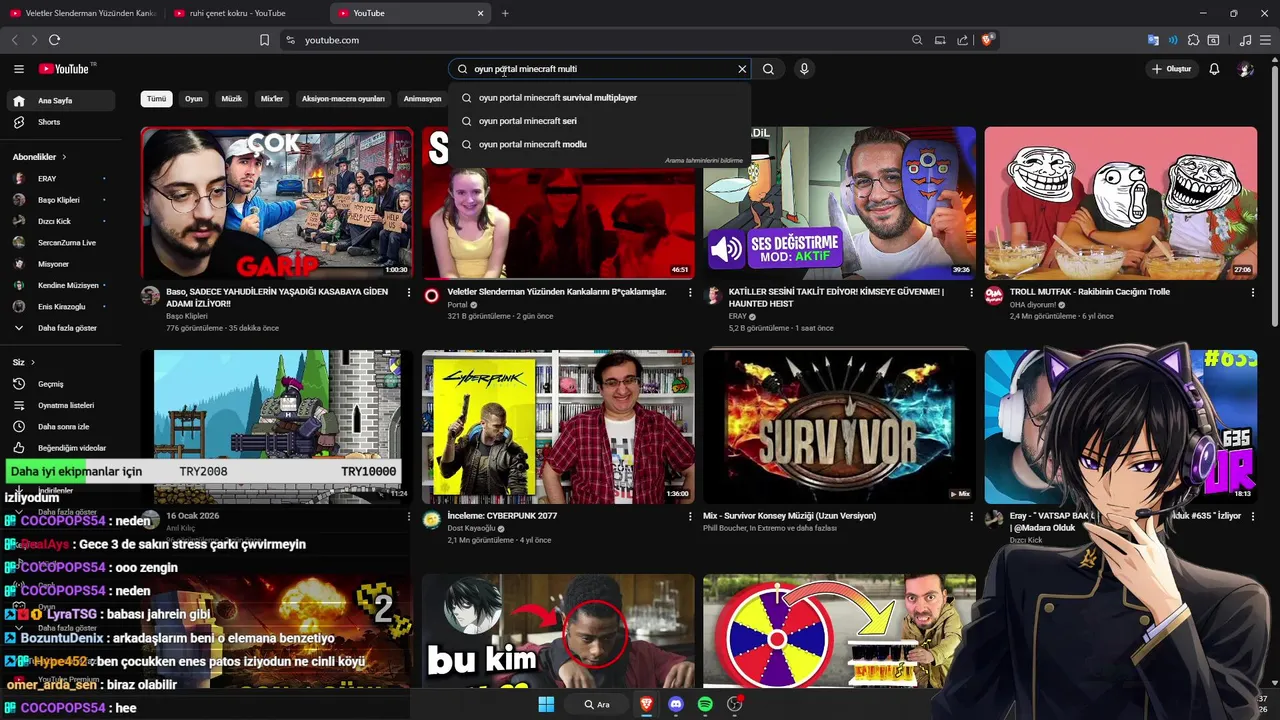
Task: Open Shorts in sidebar
Action: (60, 122)
